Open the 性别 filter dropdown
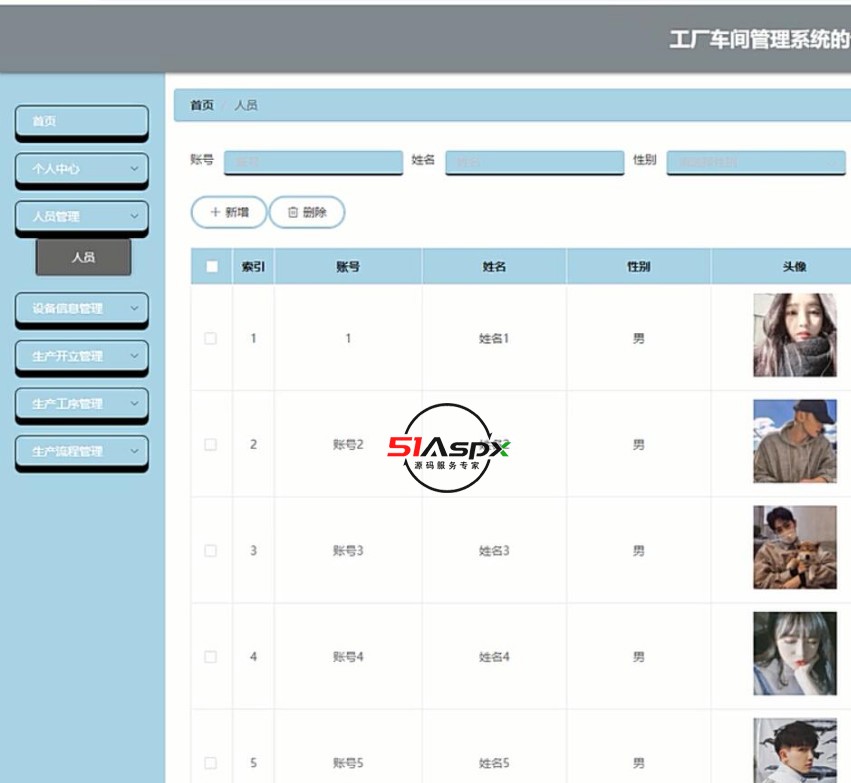The width and height of the screenshot is (851, 783). (756, 162)
